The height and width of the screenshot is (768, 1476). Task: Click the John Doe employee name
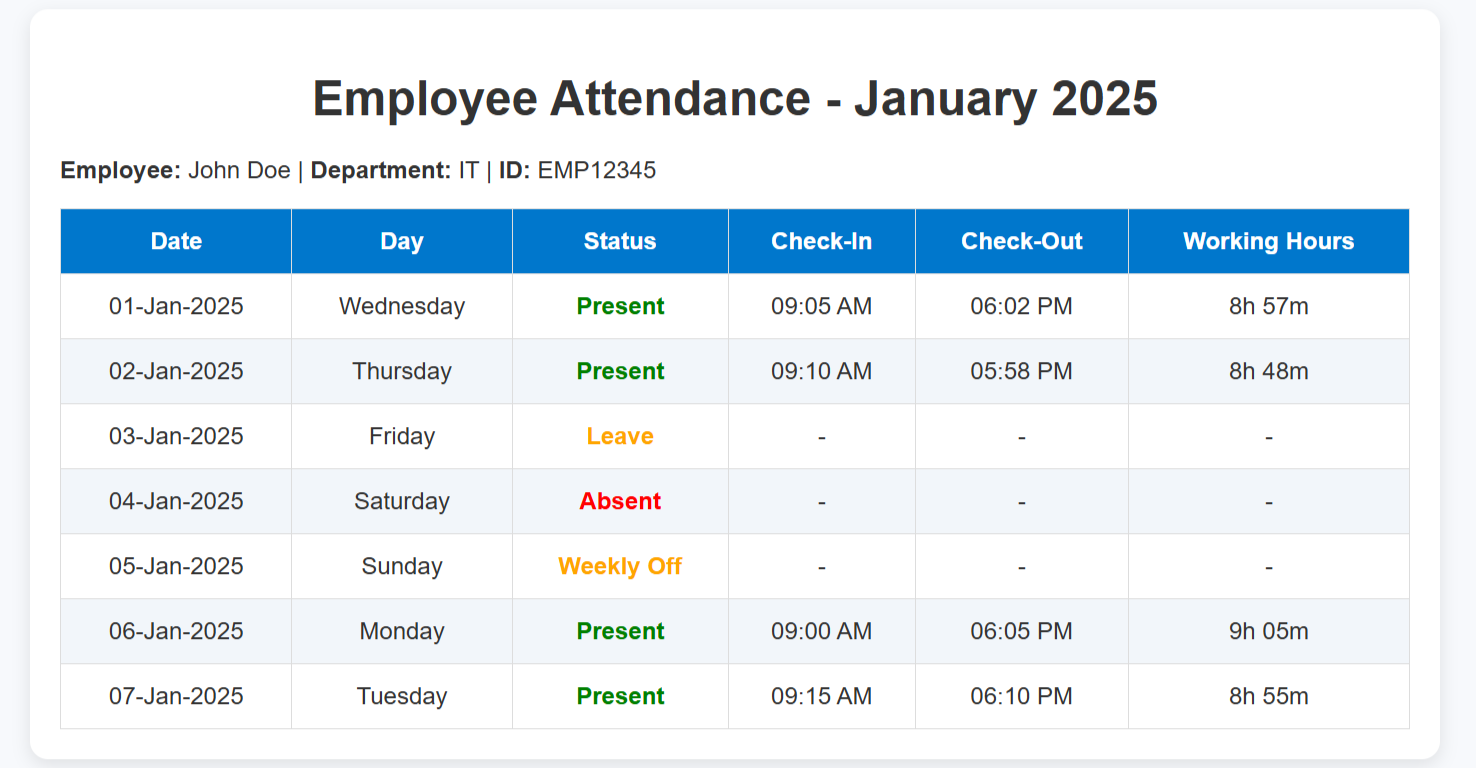click(239, 170)
